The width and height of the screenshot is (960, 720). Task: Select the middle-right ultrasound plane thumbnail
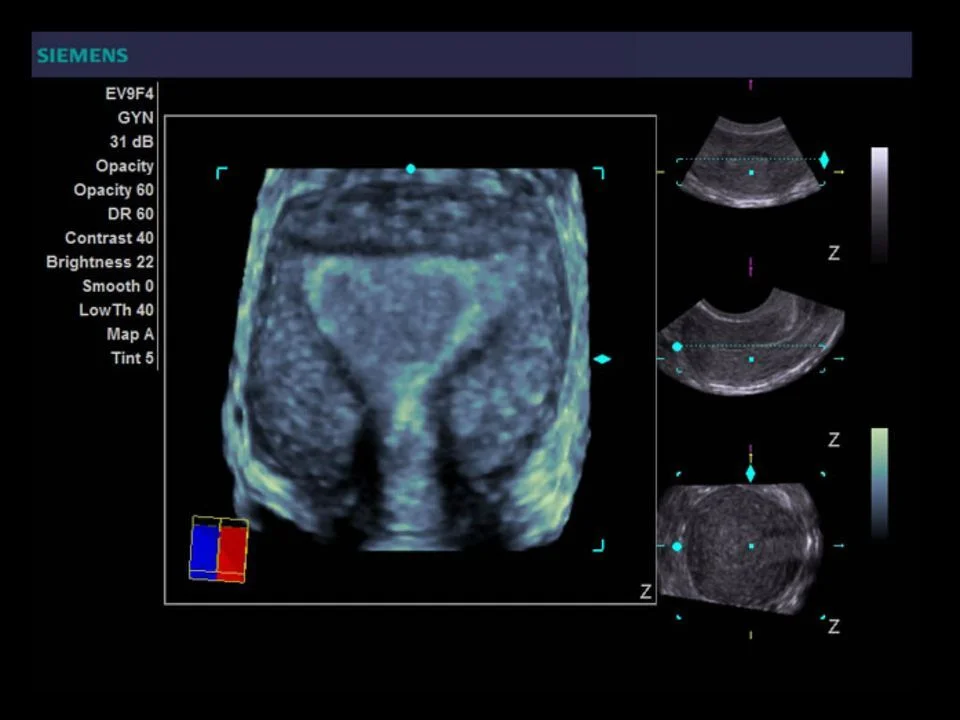click(751, 341)
